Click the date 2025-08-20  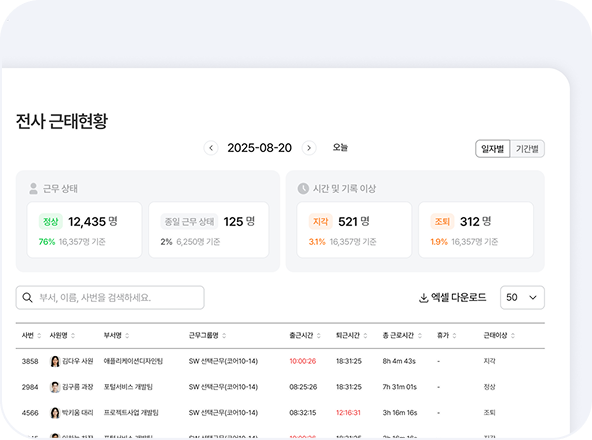[x=259, y=148]
